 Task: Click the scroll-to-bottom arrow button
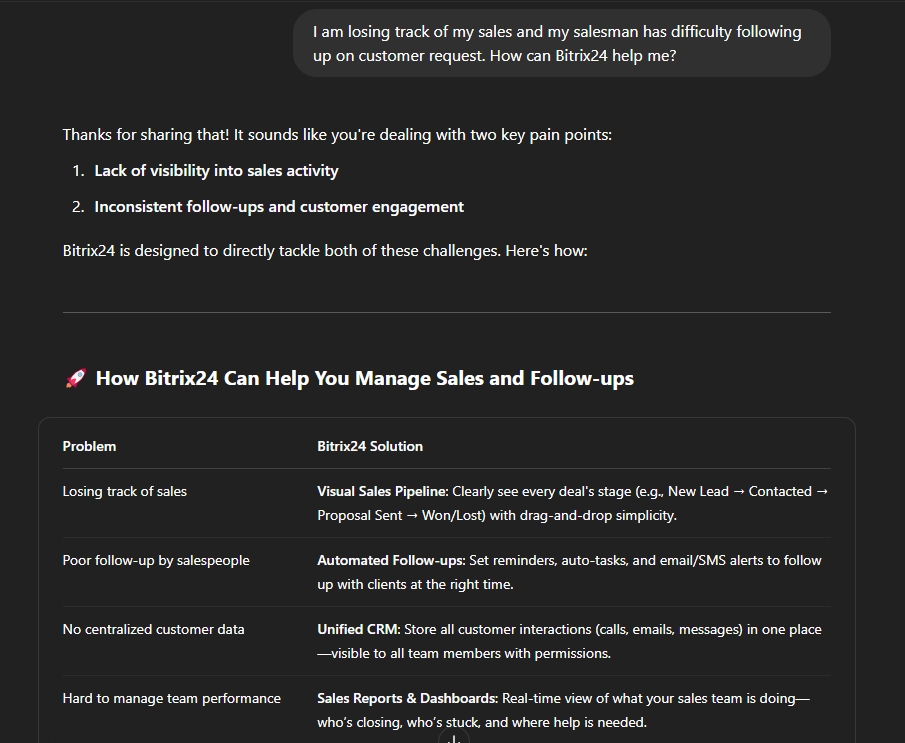453,738
